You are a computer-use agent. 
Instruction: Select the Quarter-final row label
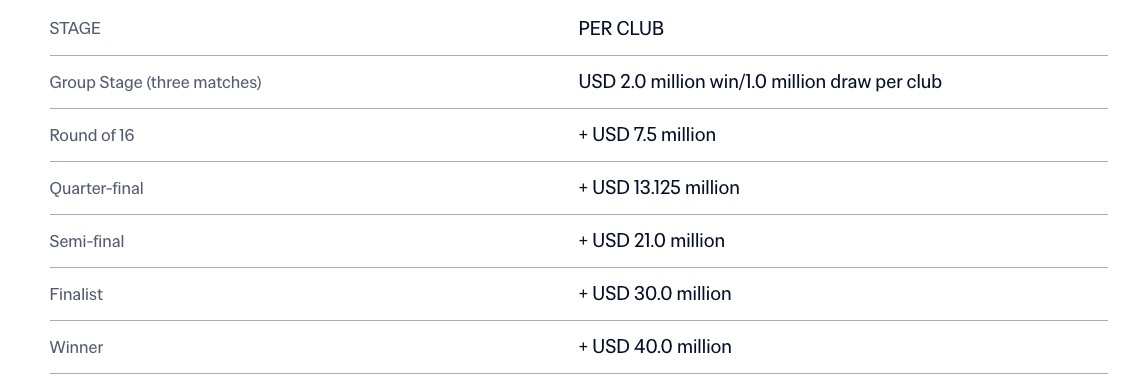pos(96,189)
